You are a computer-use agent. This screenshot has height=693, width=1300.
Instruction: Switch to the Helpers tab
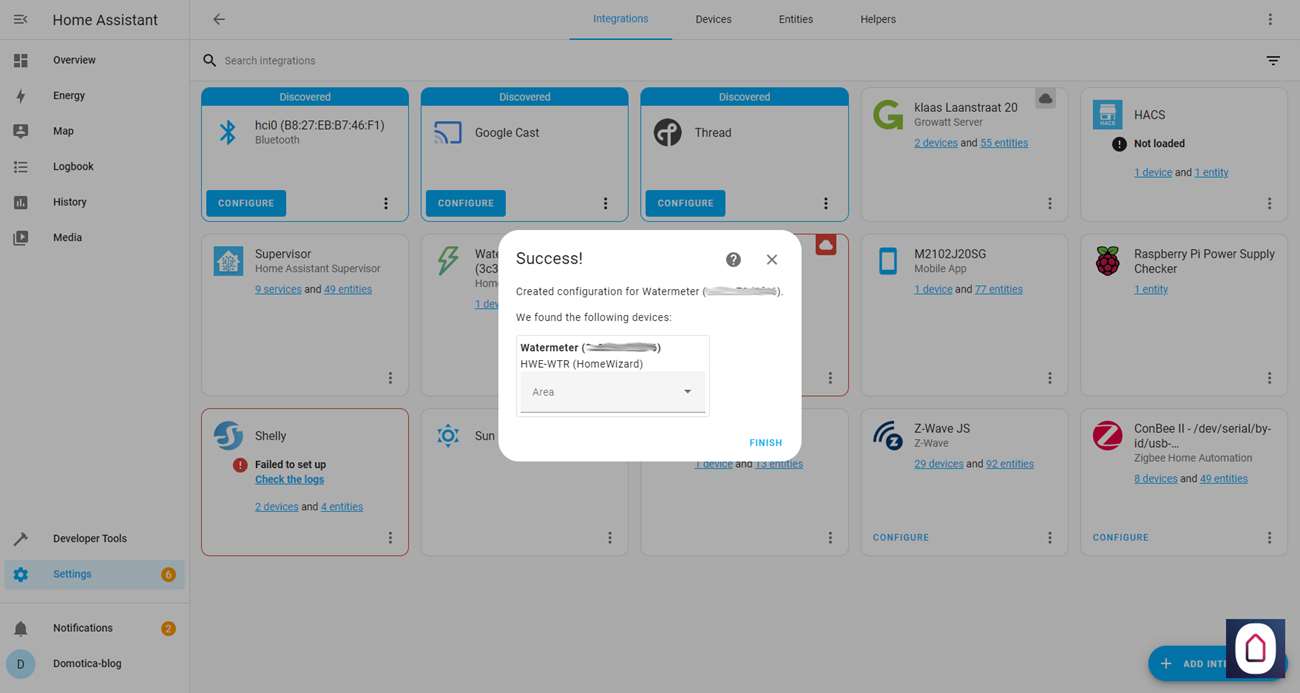[x=878, y=19]
